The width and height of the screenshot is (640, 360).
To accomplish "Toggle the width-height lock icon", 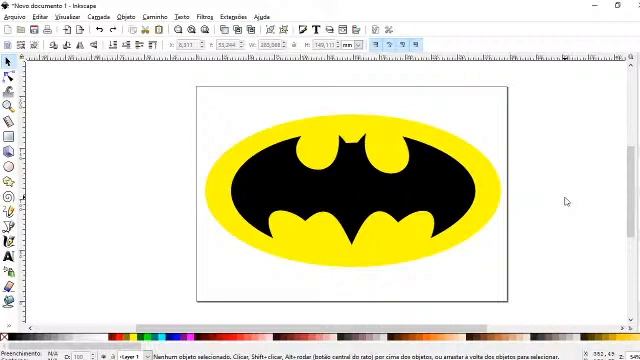I will pyautogui.click(x=294, y=45).
